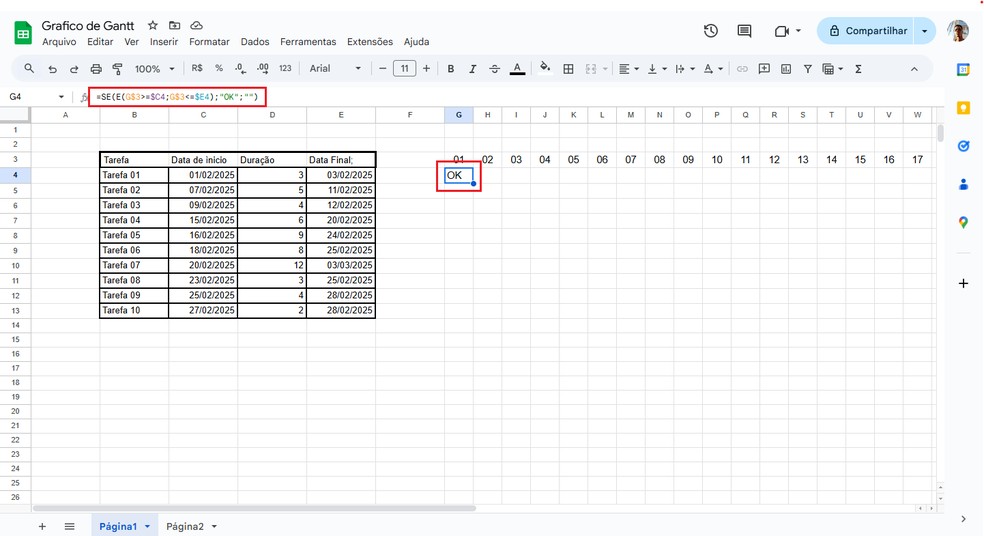Open the name box dropdown arrow
Image resolution: width=984 pixels, height=536 pixels.
point(61,97)
